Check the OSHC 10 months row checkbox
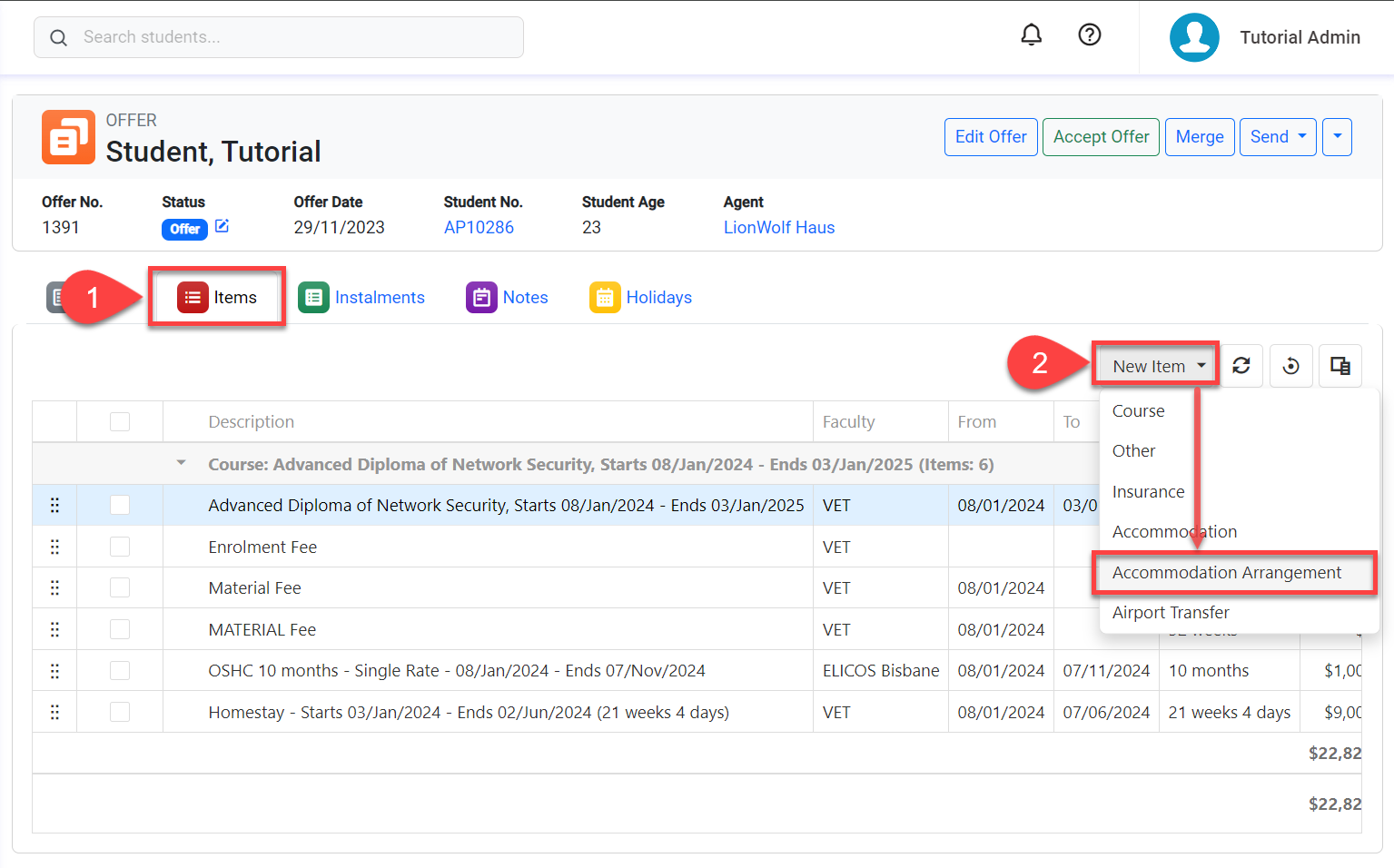Screen dimensions: 1394x868 tap(120, 670)
